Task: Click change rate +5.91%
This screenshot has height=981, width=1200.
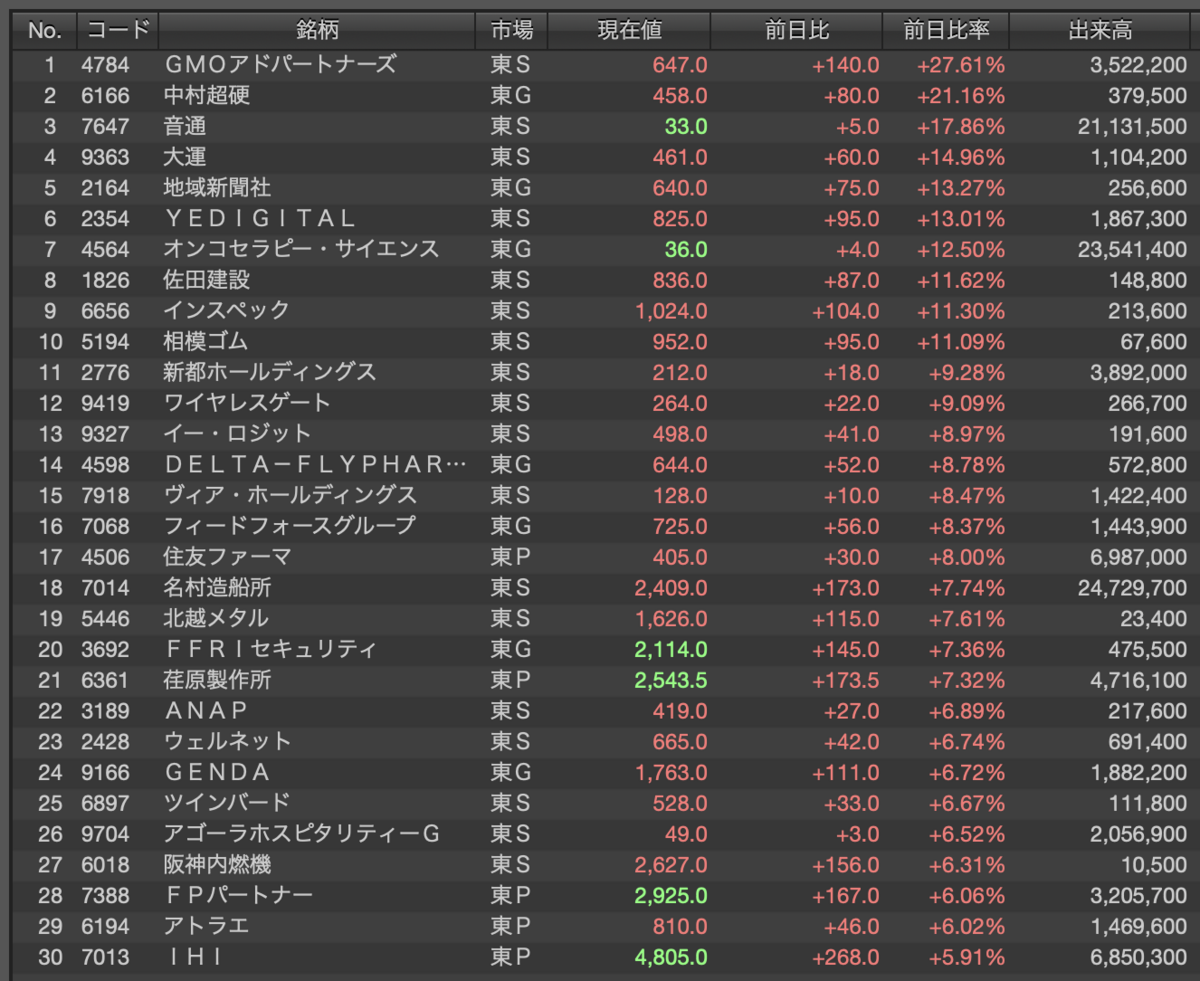Action: pyautogui.click(x=966, y=957)
